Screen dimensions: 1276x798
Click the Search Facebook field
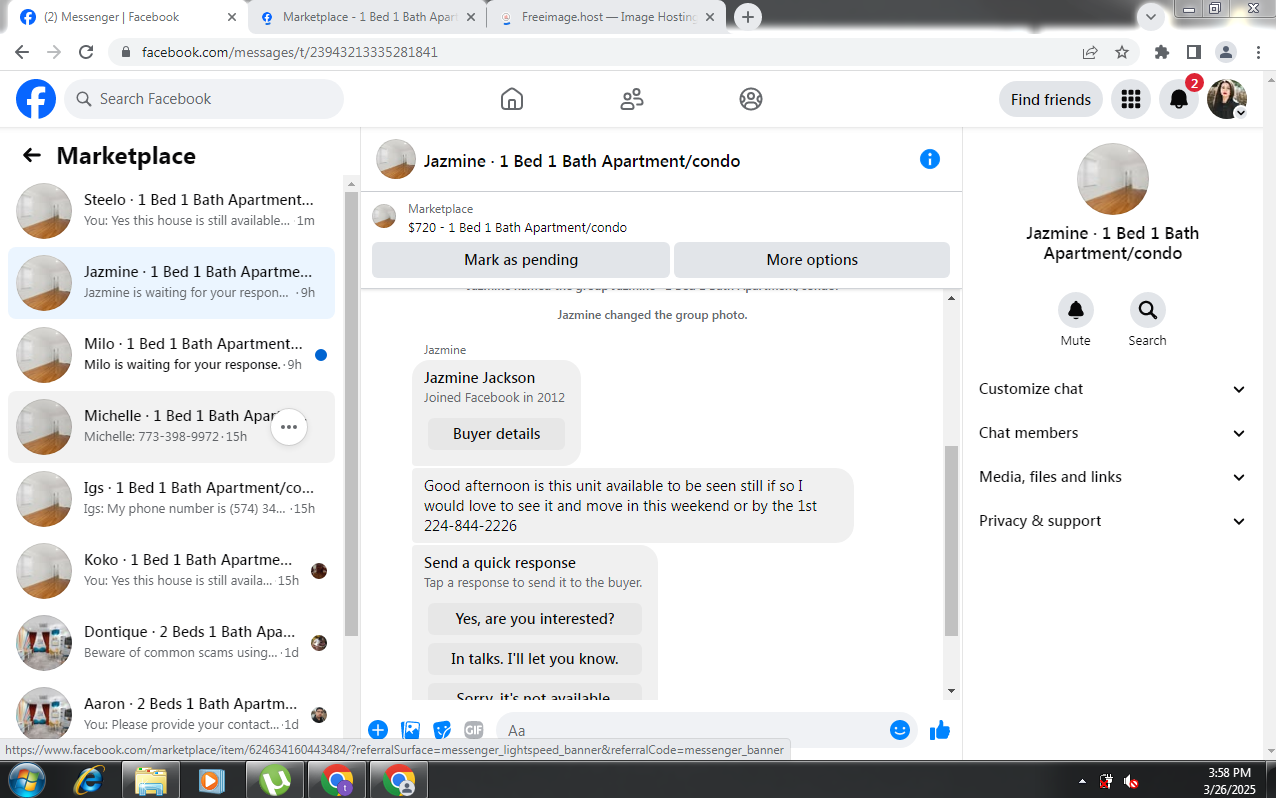tap(204, 99)
